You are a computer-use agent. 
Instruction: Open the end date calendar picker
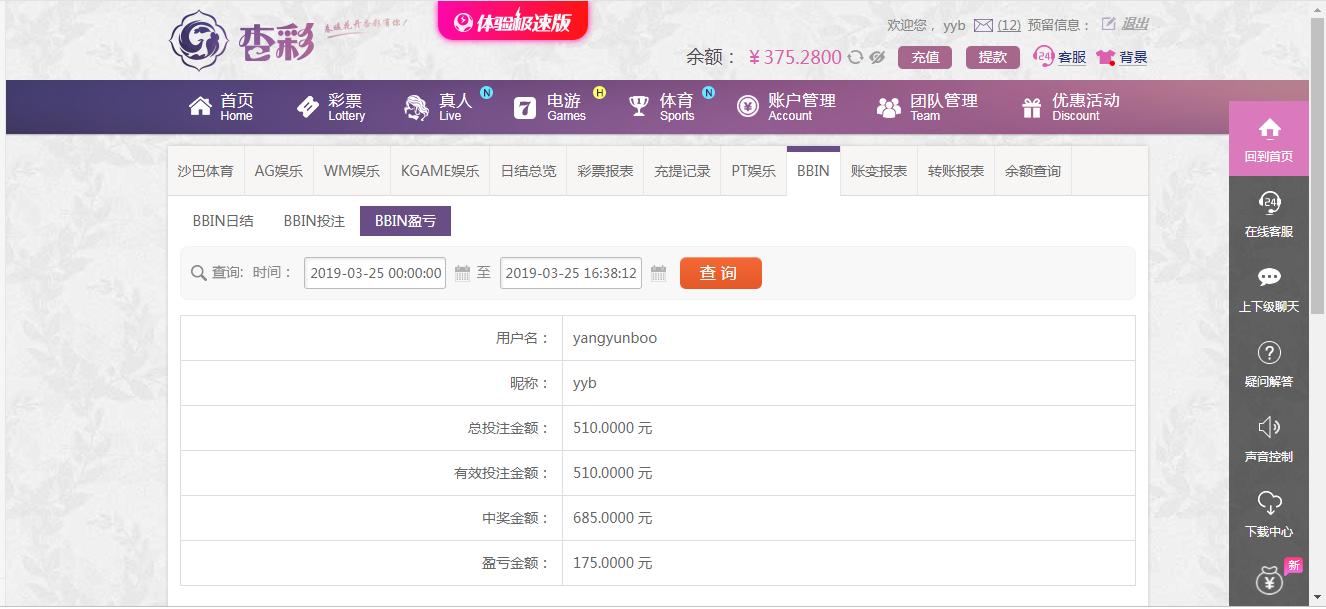(x=657, y=272)
